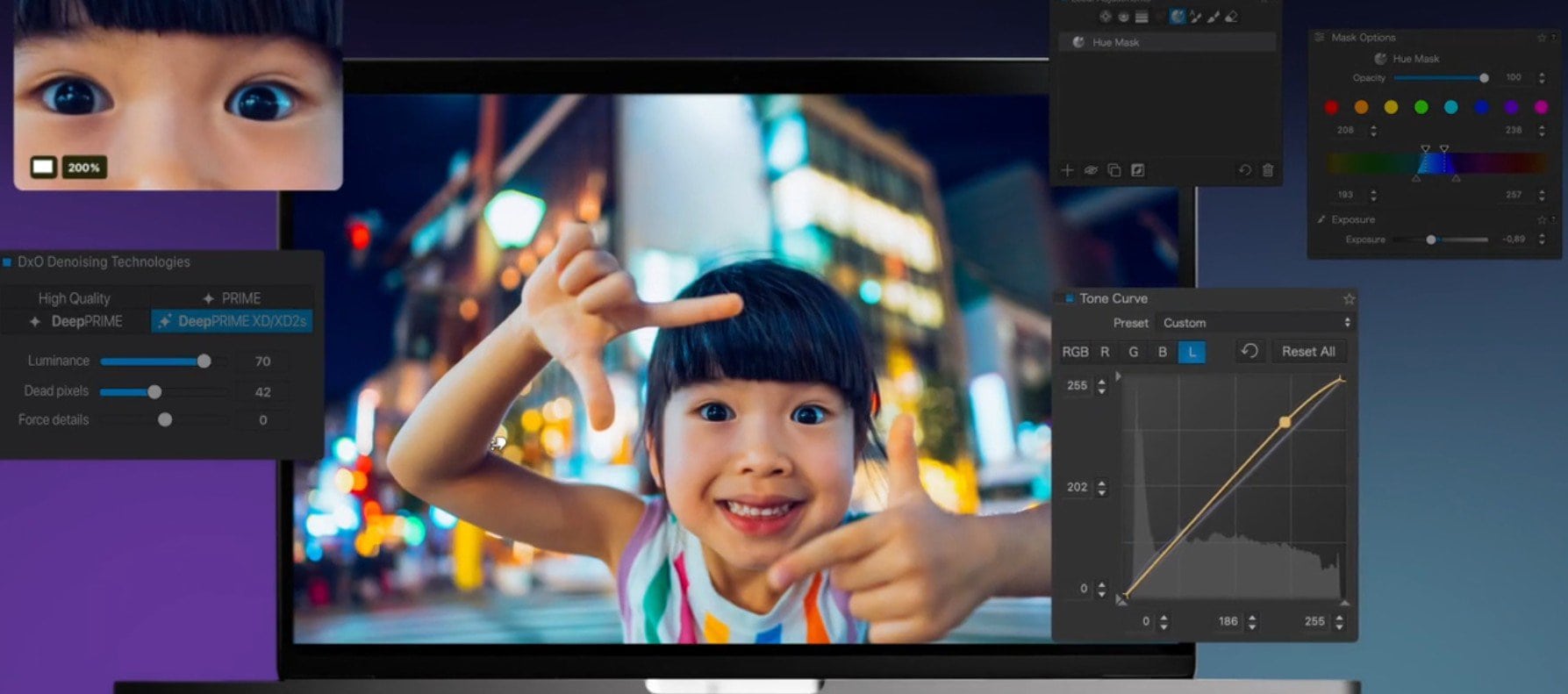Pick the blue hue swatch
This screenshot has height=694, width=1568.
pyautogui.click(x=1481, y=107)
